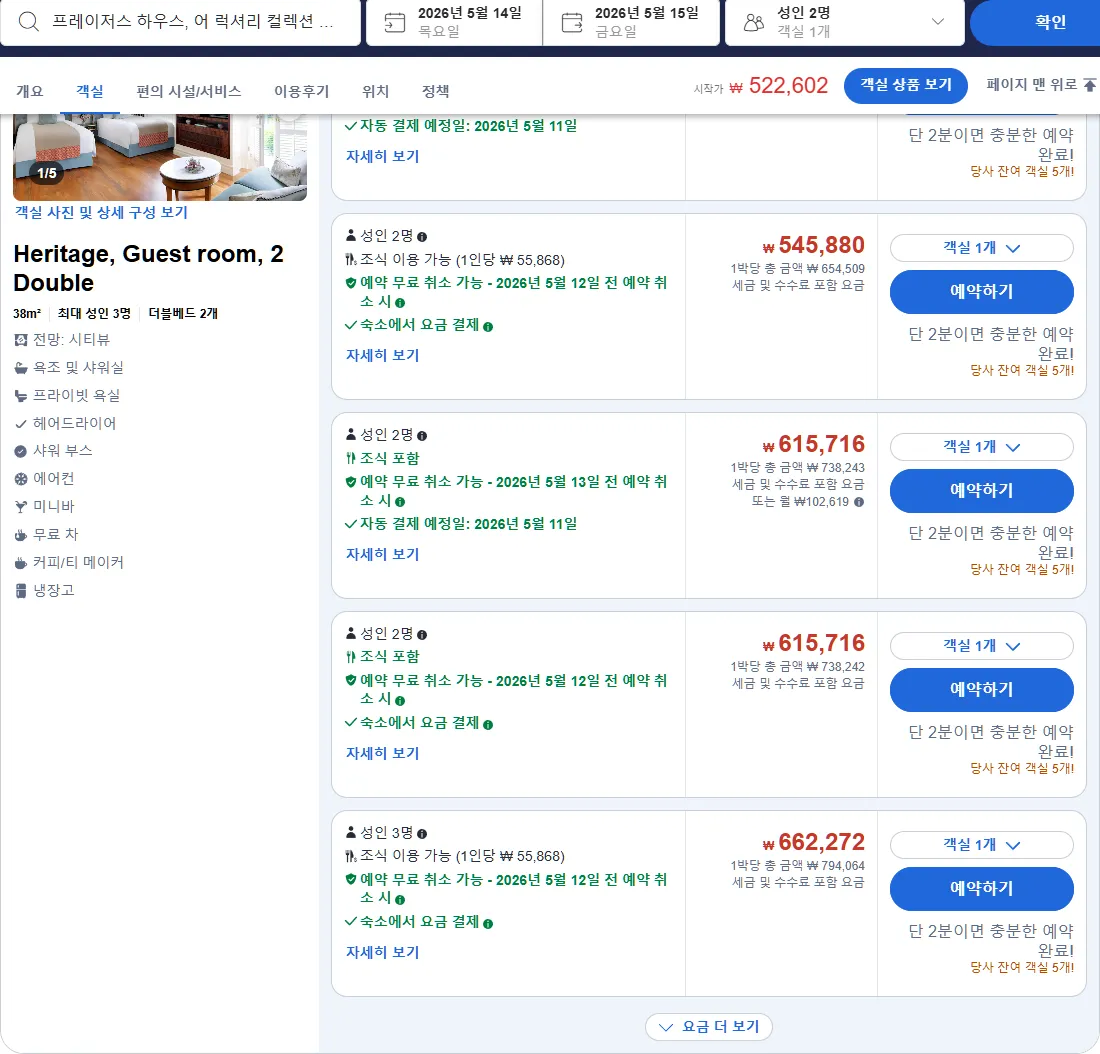
Task: Click breakfast fork icon in ₩545,880 offer
Action: pos(351,260)
